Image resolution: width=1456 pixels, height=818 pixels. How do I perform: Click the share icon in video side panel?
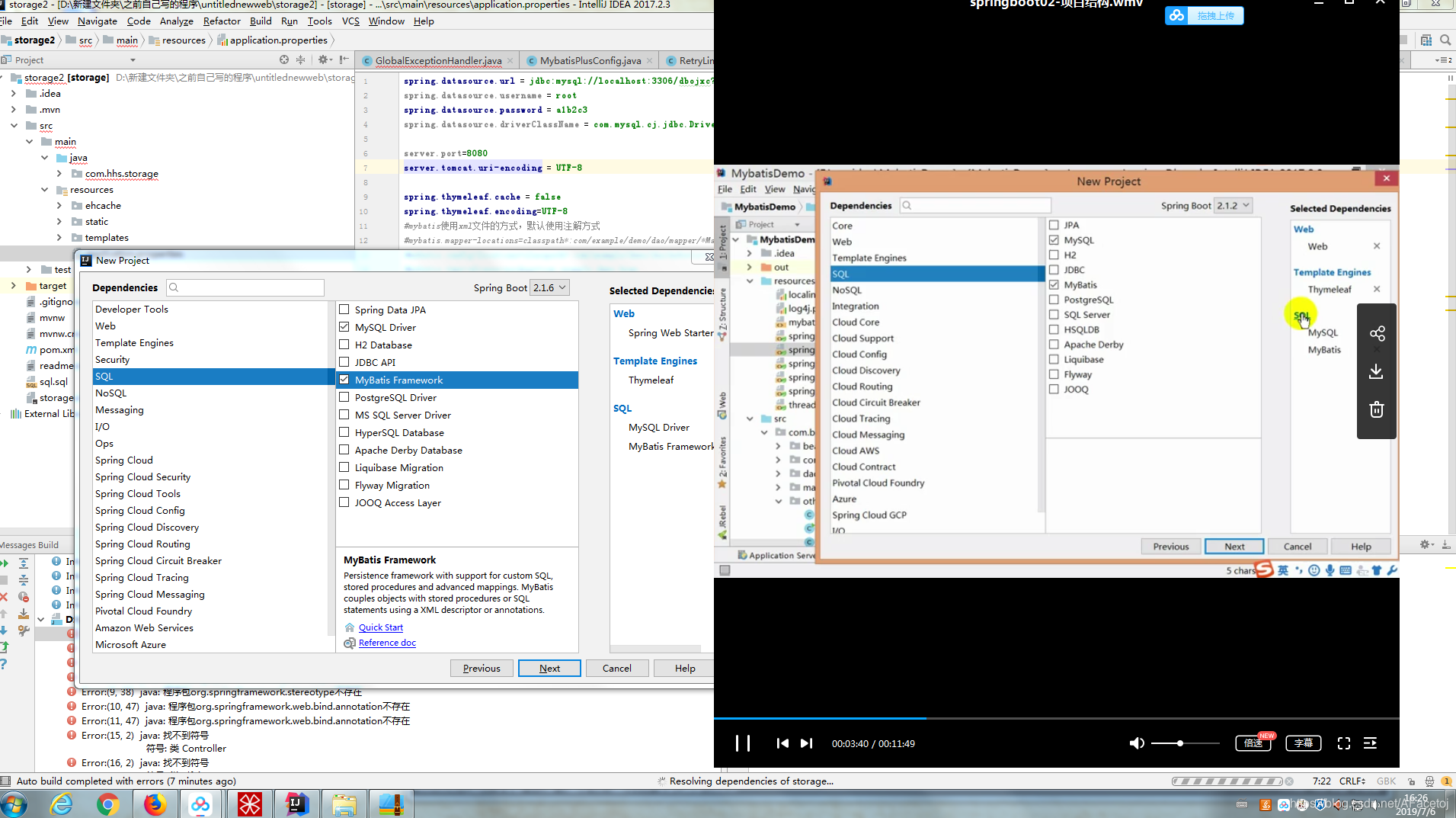coord(1377,333)
